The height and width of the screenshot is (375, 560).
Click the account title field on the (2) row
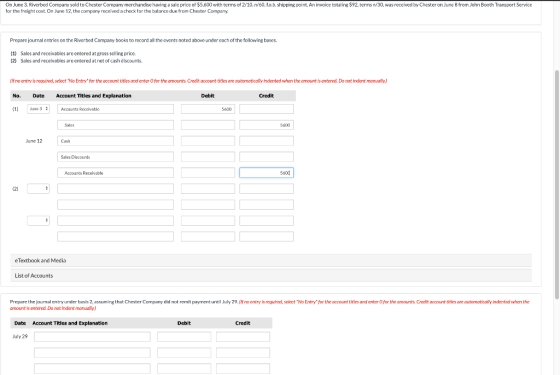tap(115, 189)
